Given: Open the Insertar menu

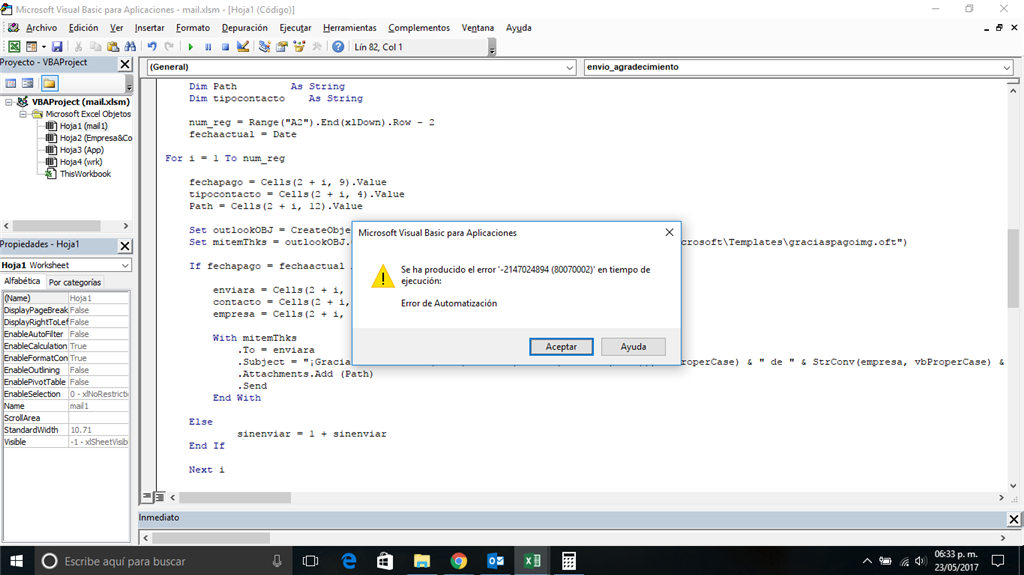Looking at the screenshot, I should 150,28.
